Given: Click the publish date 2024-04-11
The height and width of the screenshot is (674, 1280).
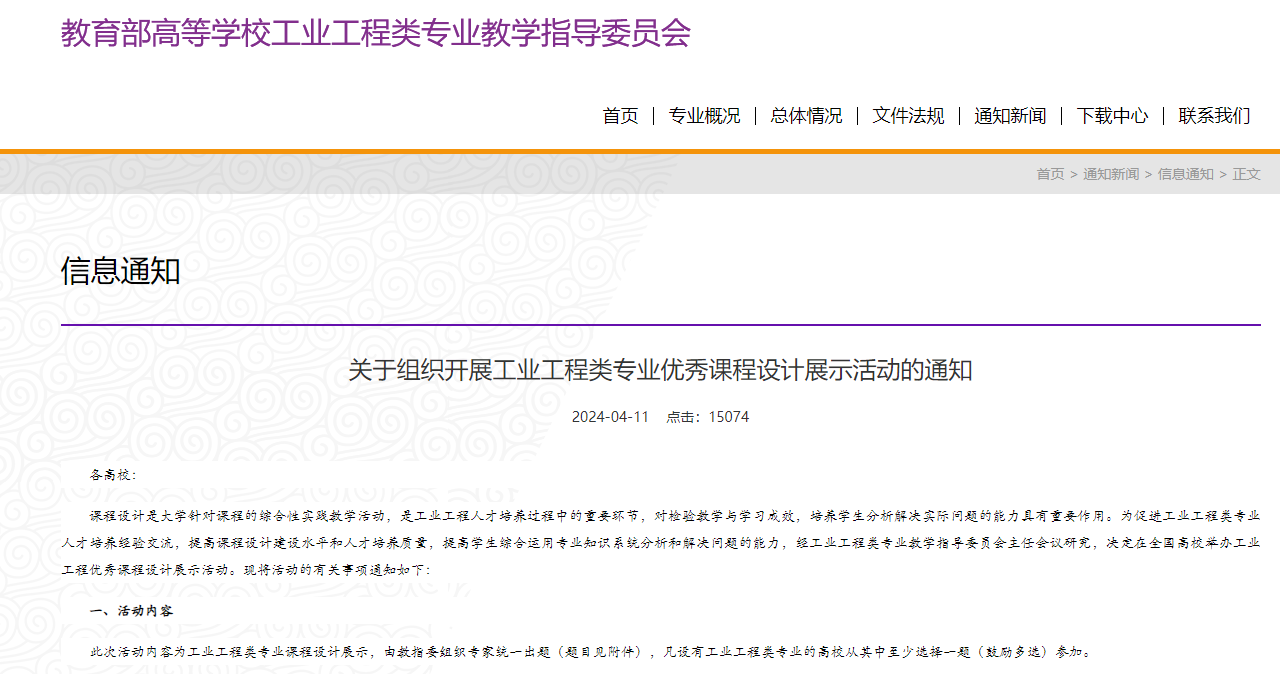Looking at the screenshot, I should coord(610,417).
